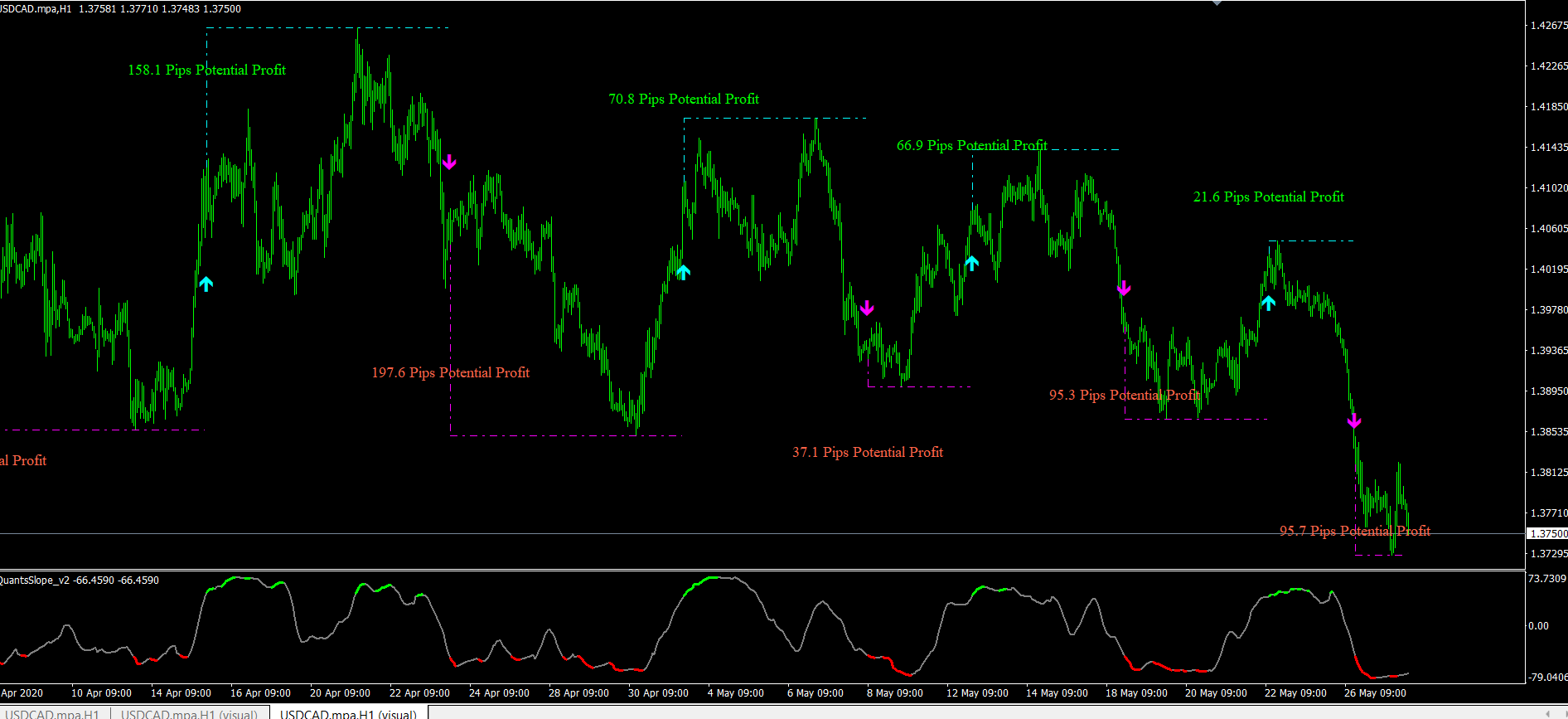The width and height of the screenshot is (1568, 719).
Task: Select the active USDCAD.mpa,H1 (visual) tab
Action: click(x=349, y=713)
